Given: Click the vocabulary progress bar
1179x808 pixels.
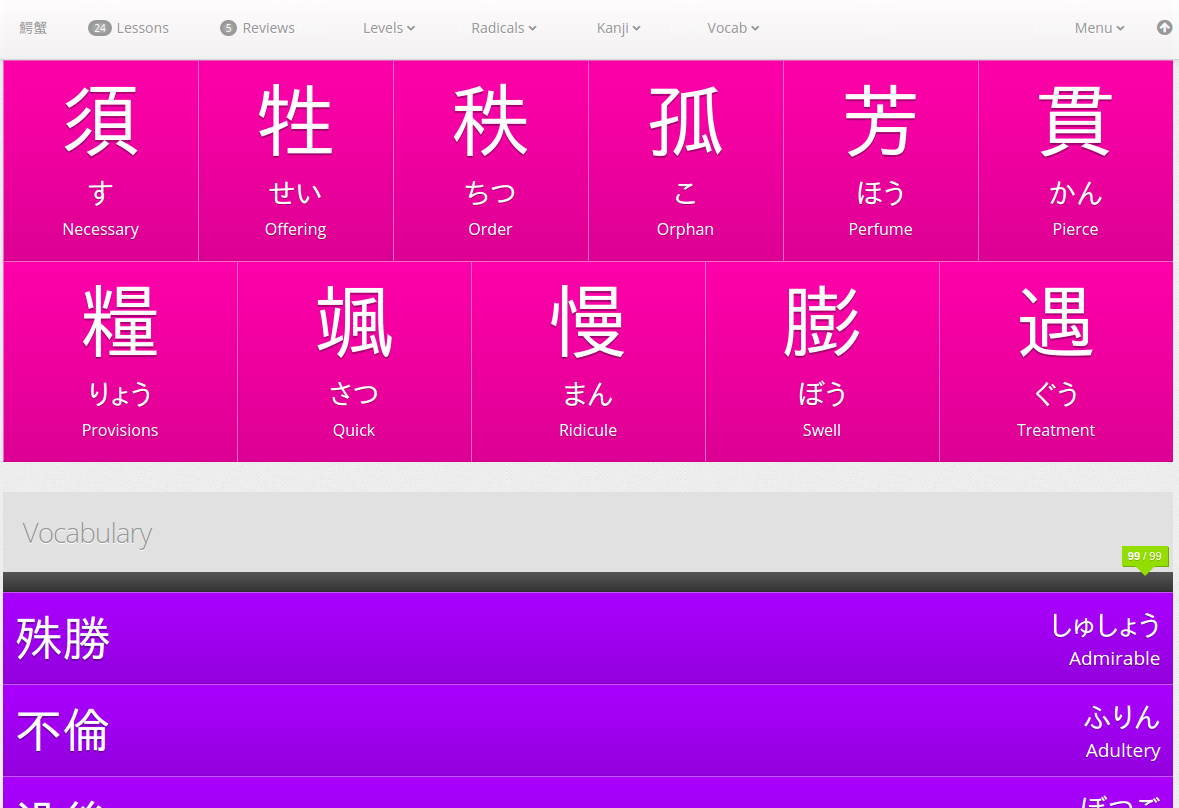Looking at the screenshot, I should [588, 582].
